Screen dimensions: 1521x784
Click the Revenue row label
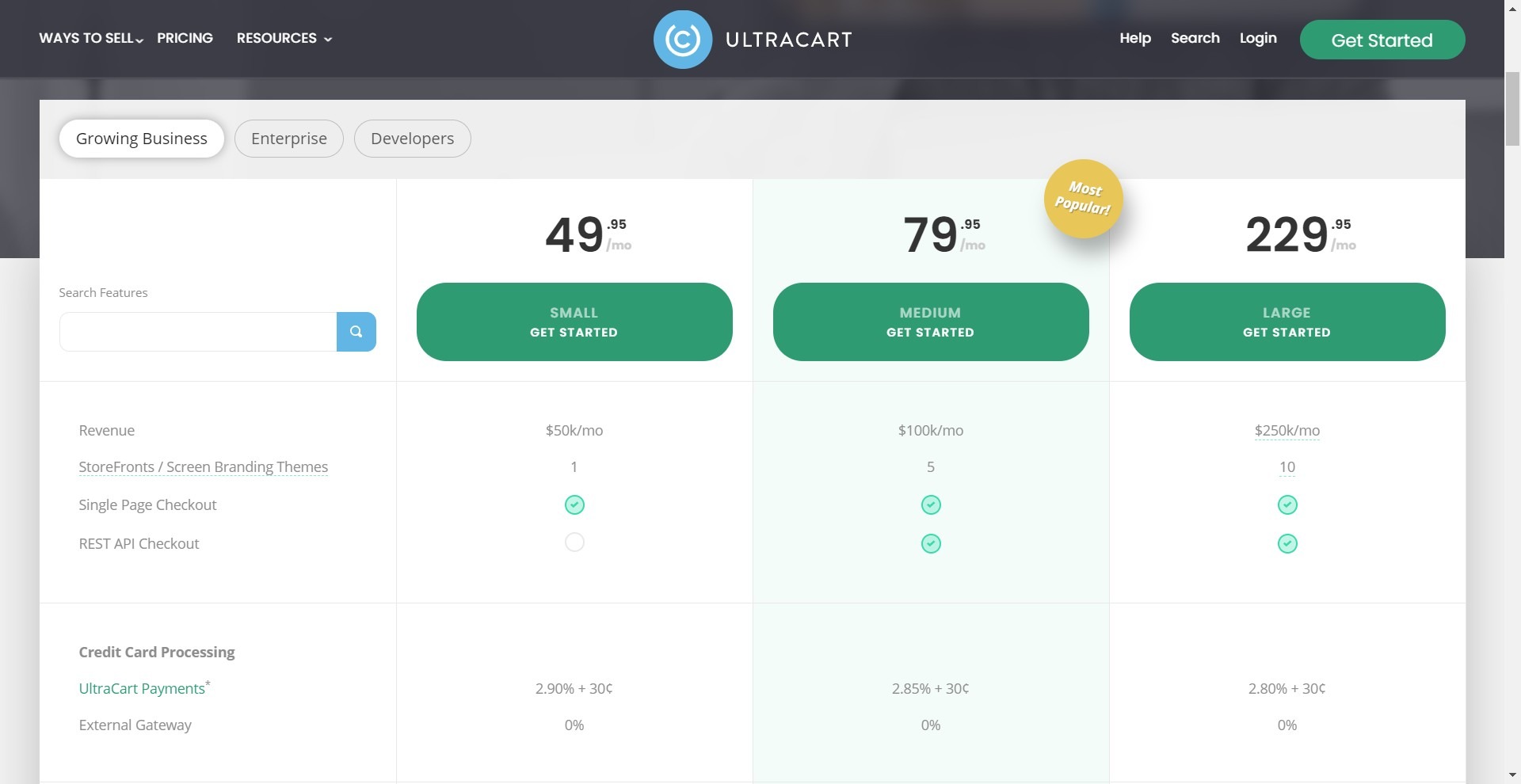click(x=107, y=431)
